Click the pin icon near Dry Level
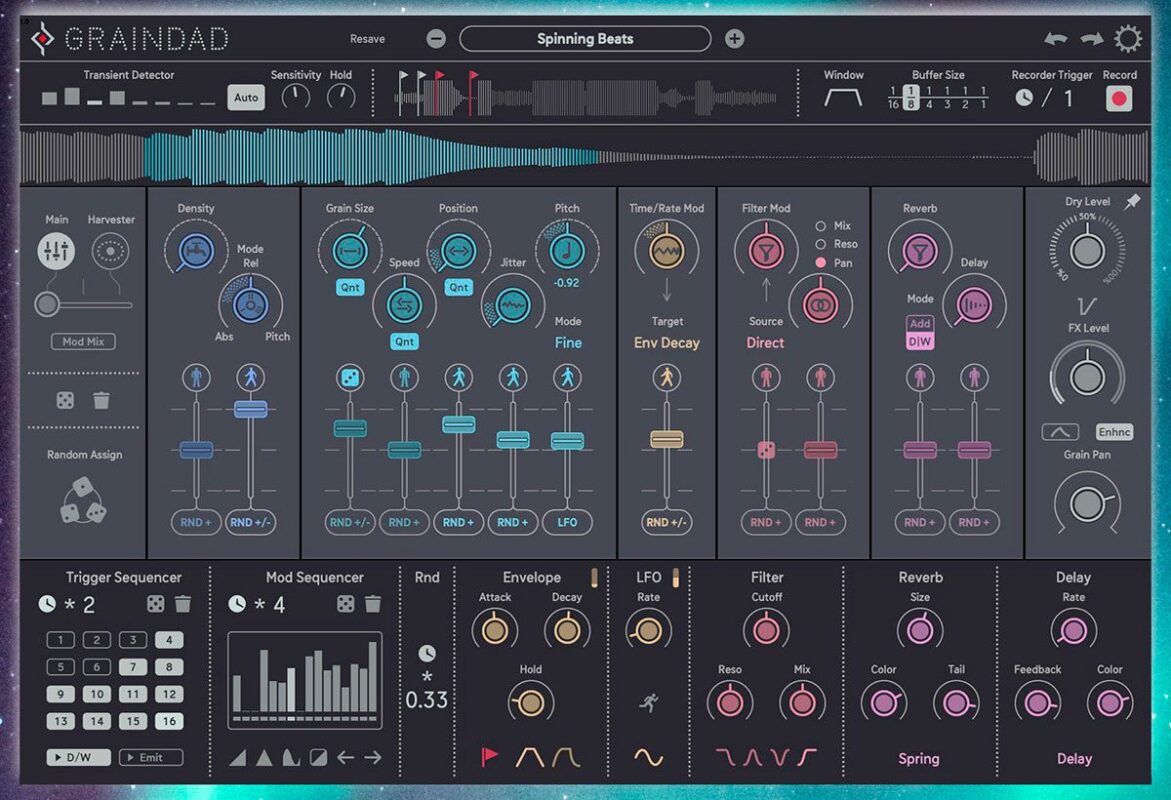Screen dimensions: 1171x800 coord(1132,202)
